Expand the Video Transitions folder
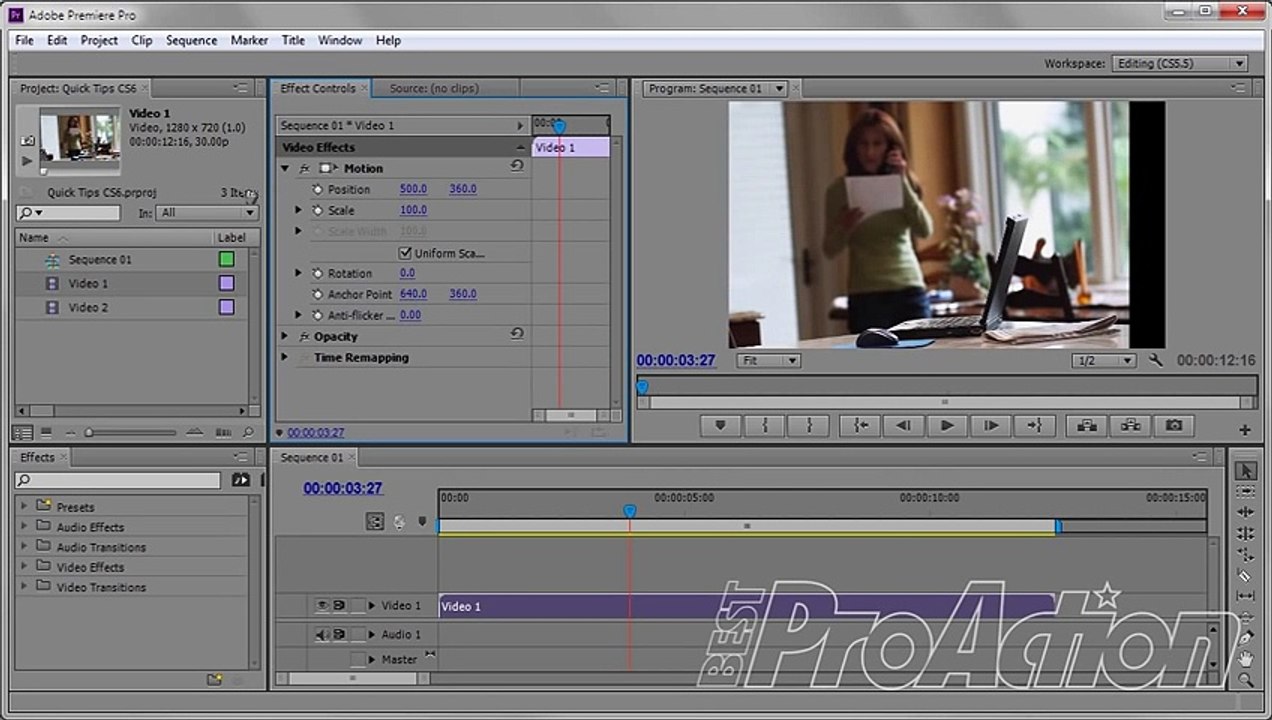1272x720 pixels. (24, 586)
